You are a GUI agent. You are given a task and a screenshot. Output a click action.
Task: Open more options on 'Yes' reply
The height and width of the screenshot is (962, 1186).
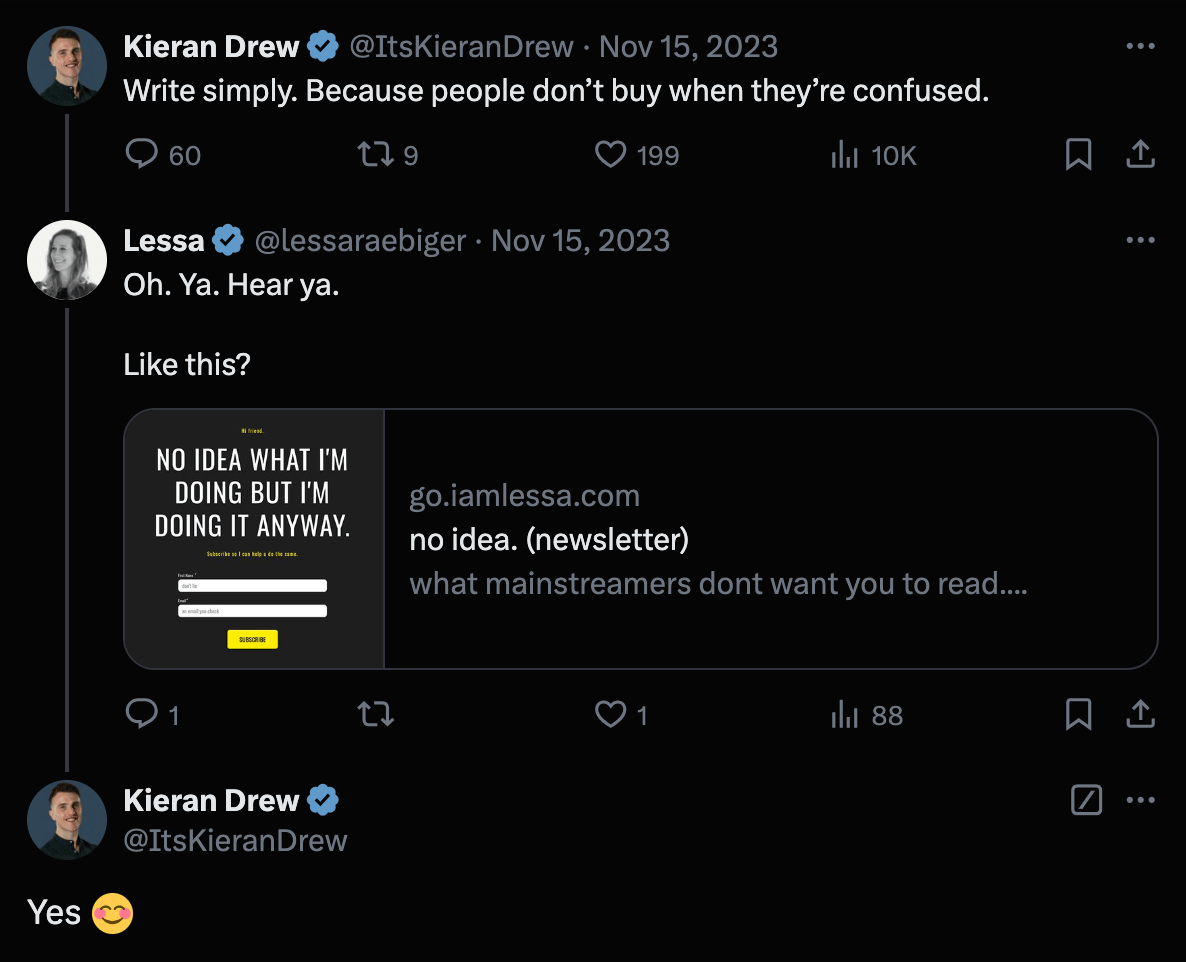[x=1140, y=800]
